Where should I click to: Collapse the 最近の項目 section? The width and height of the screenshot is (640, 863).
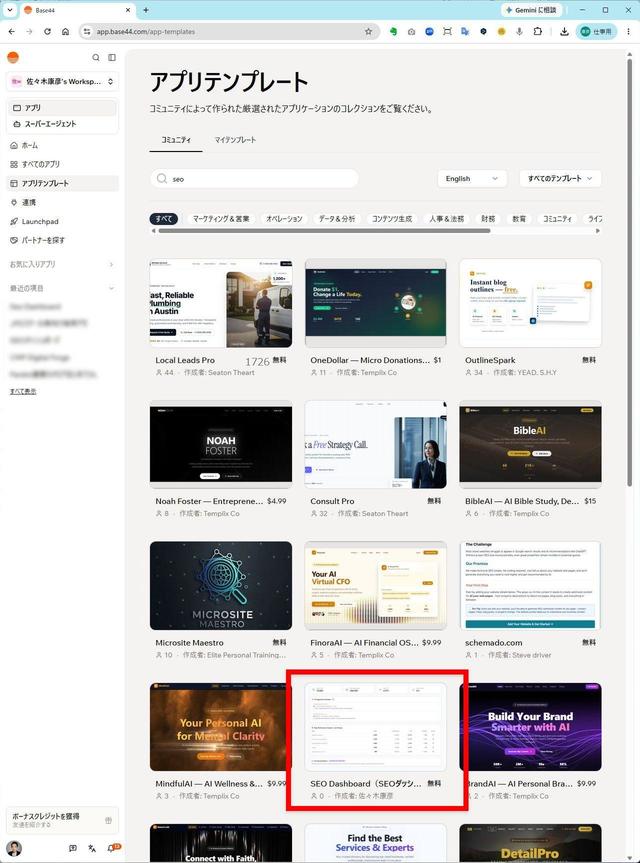coord(111,288)
